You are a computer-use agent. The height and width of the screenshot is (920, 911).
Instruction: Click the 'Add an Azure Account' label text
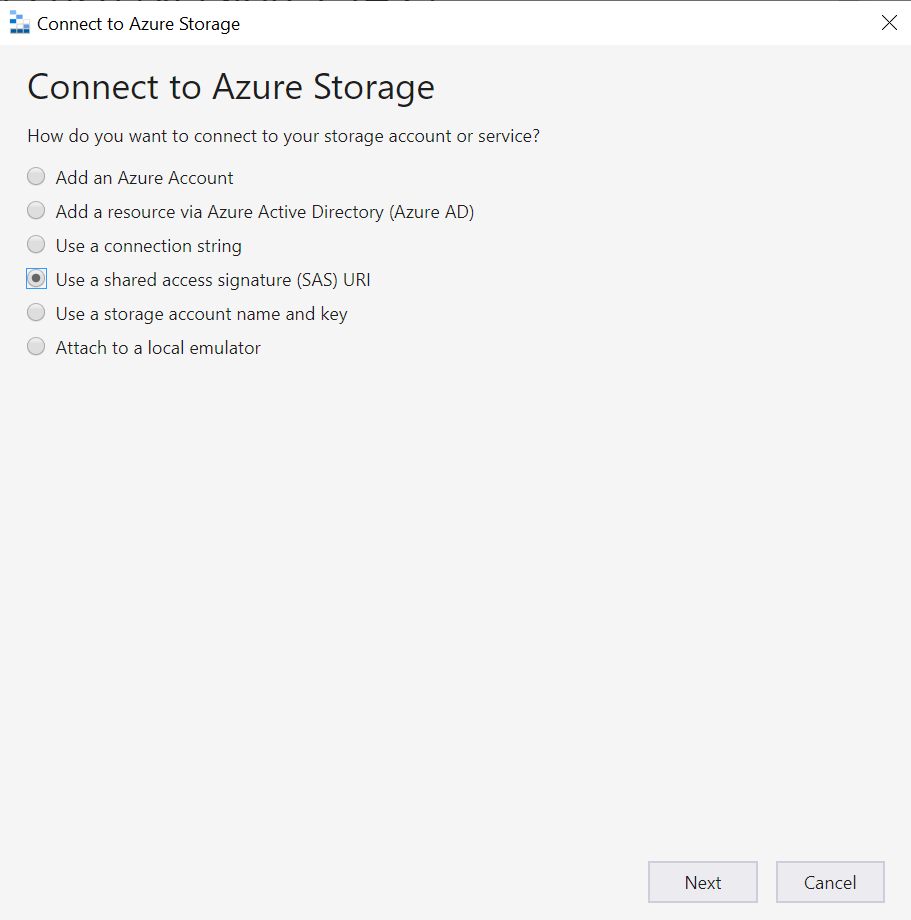pos(144,177)
